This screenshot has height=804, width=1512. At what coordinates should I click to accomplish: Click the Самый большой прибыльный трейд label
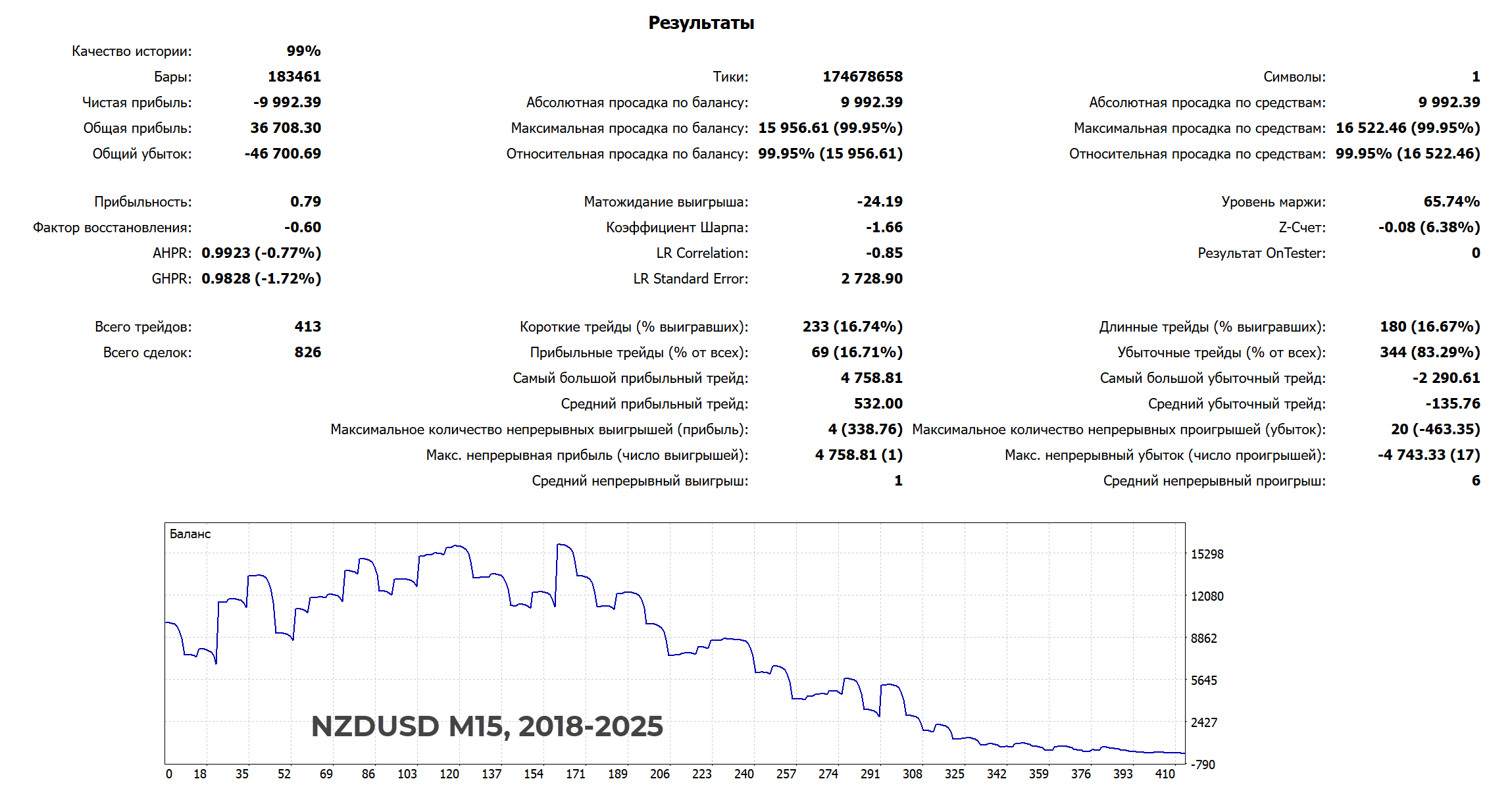click(x=630, y=378)
